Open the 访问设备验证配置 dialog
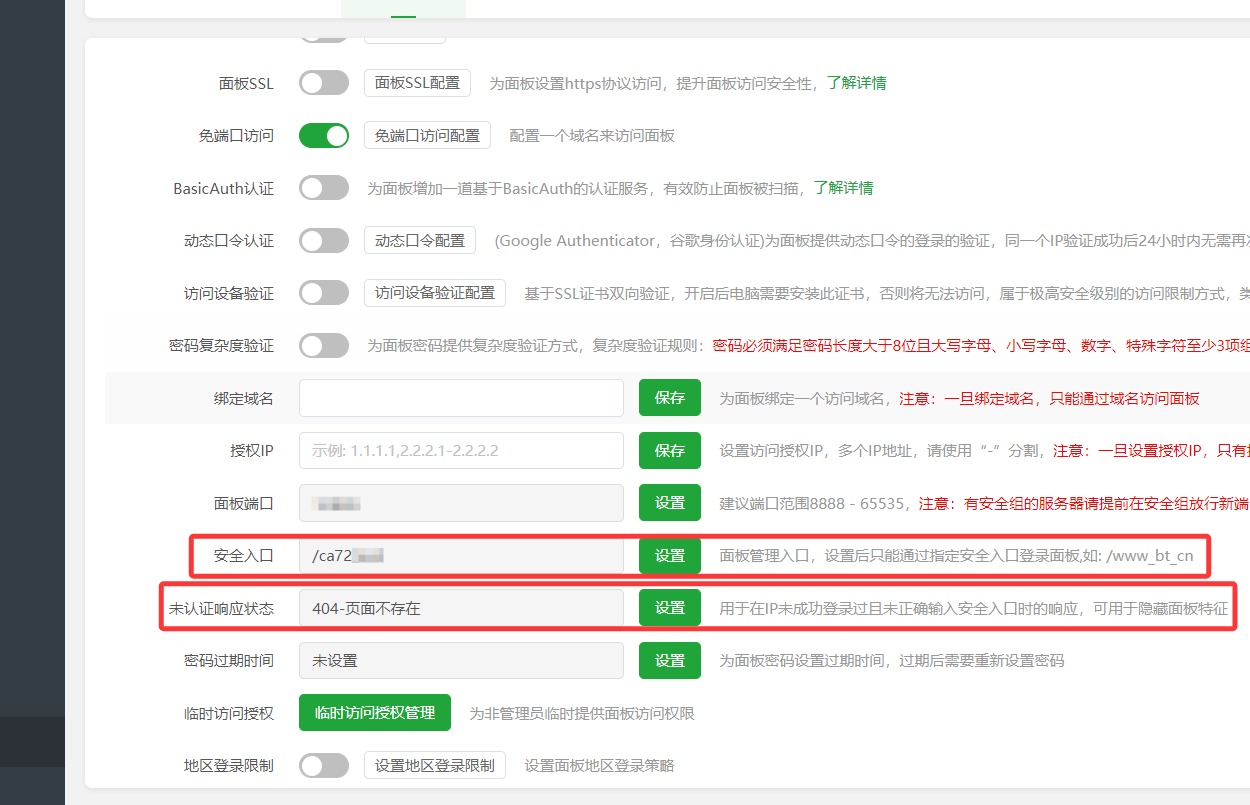Viewport: 1250px width, 805px height. point(434,293)
